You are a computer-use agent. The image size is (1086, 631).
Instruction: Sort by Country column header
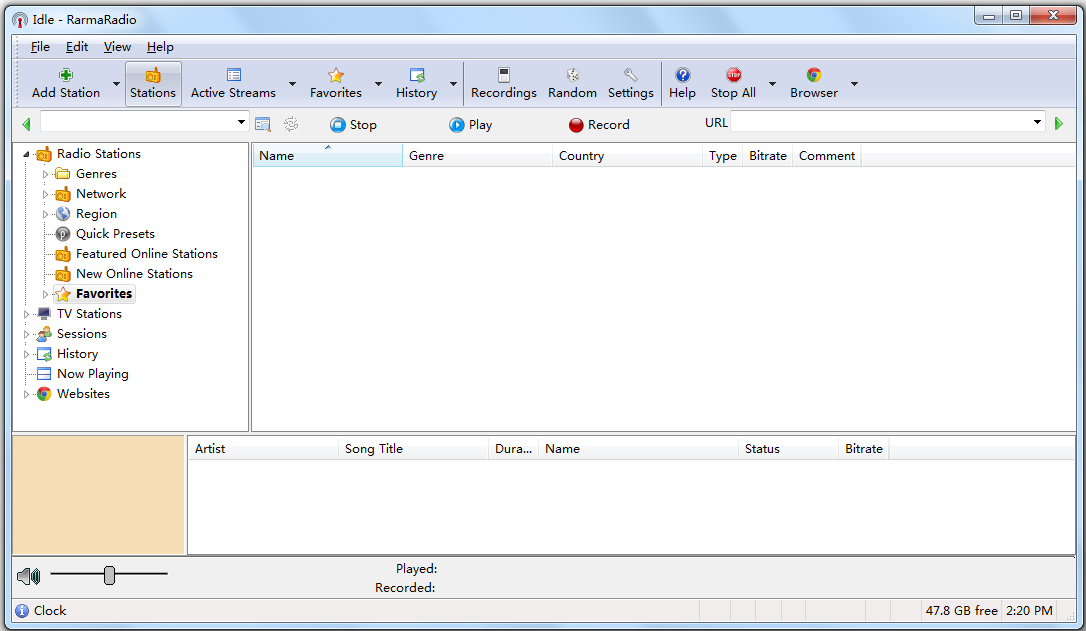pyautogui.click(x=627, y=156)
